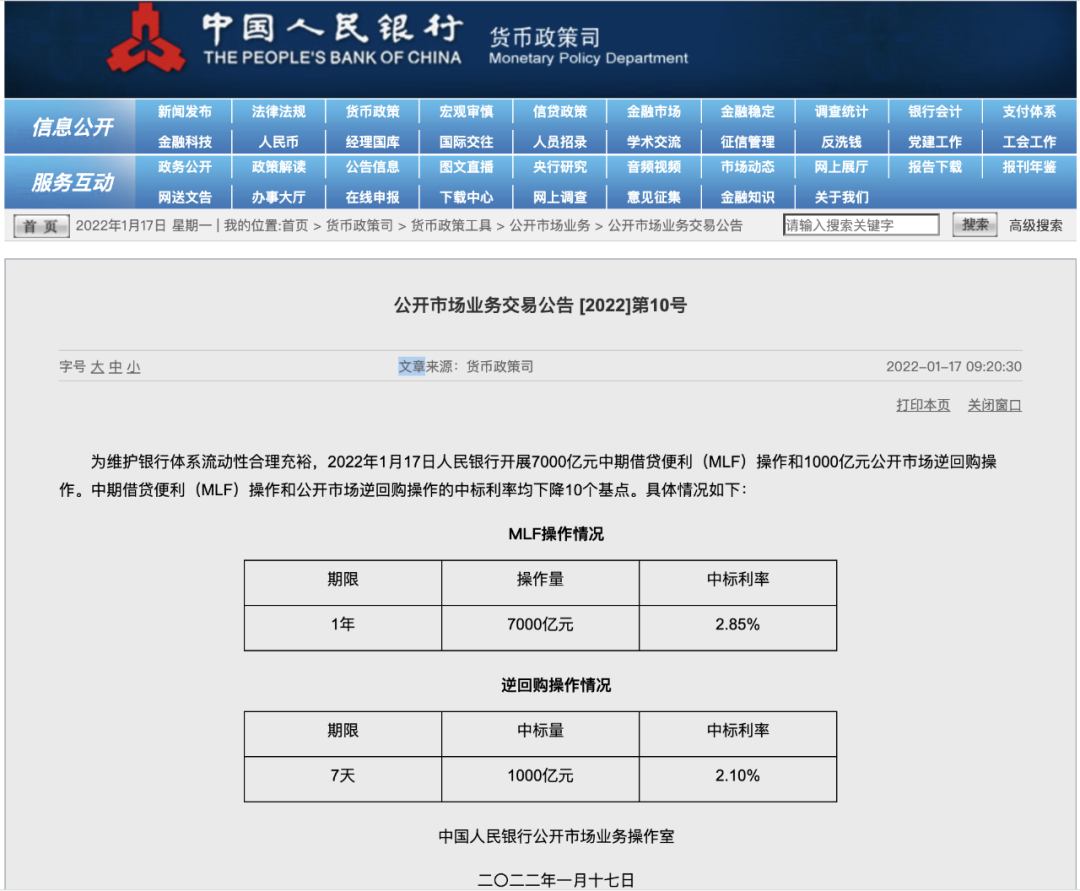Open 人员招录 page
The width and height of the screenshot is (1080, 891).
(560, 142)
